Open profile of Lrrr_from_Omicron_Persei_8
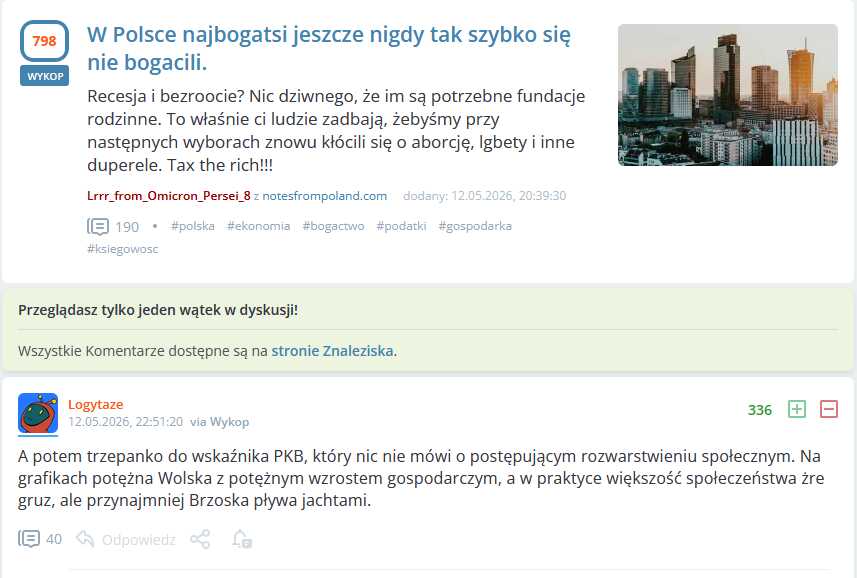Viewport: 857px width, 578px height. pyautogui.click(x=168, y=196)
